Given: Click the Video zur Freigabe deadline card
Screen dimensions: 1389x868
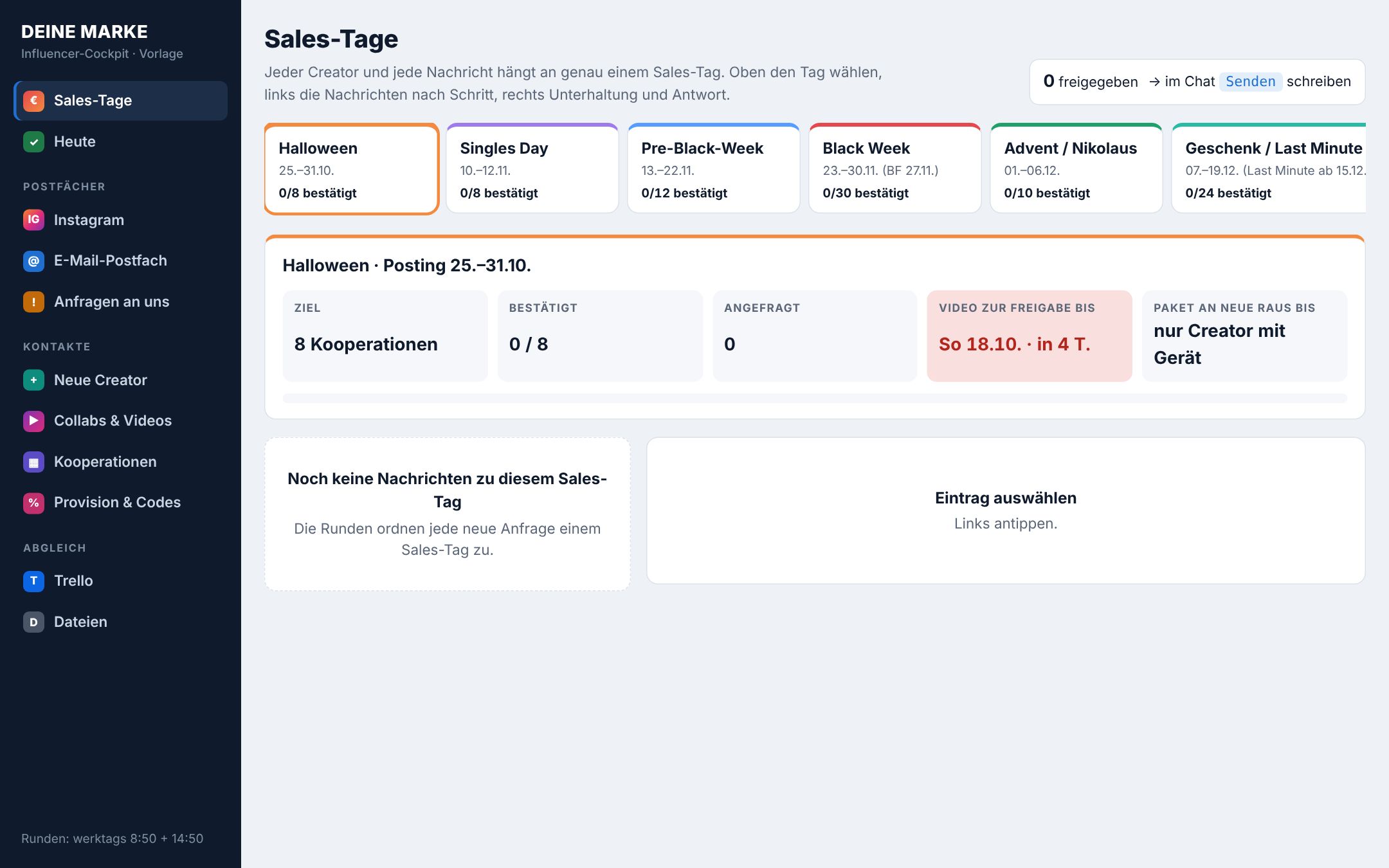Looking at the screenshot, I should [x=1030, y=336].
